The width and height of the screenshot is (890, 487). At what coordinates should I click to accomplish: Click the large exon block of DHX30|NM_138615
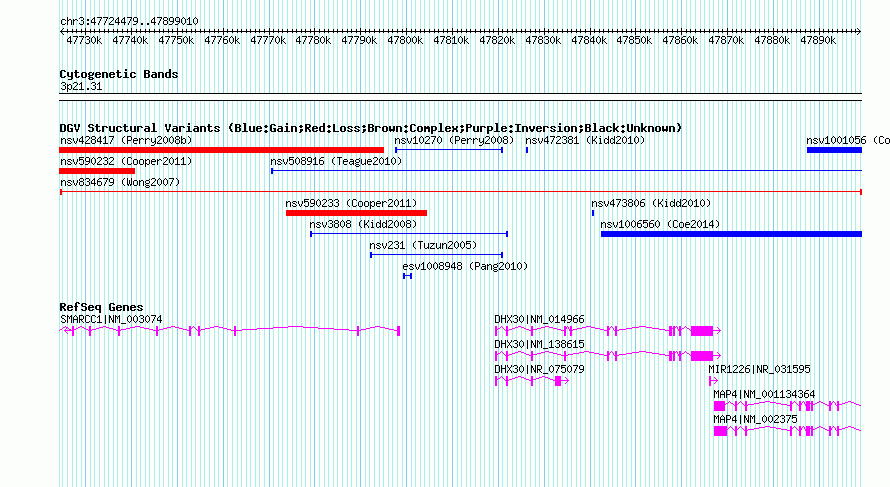(x=702, y=356)
